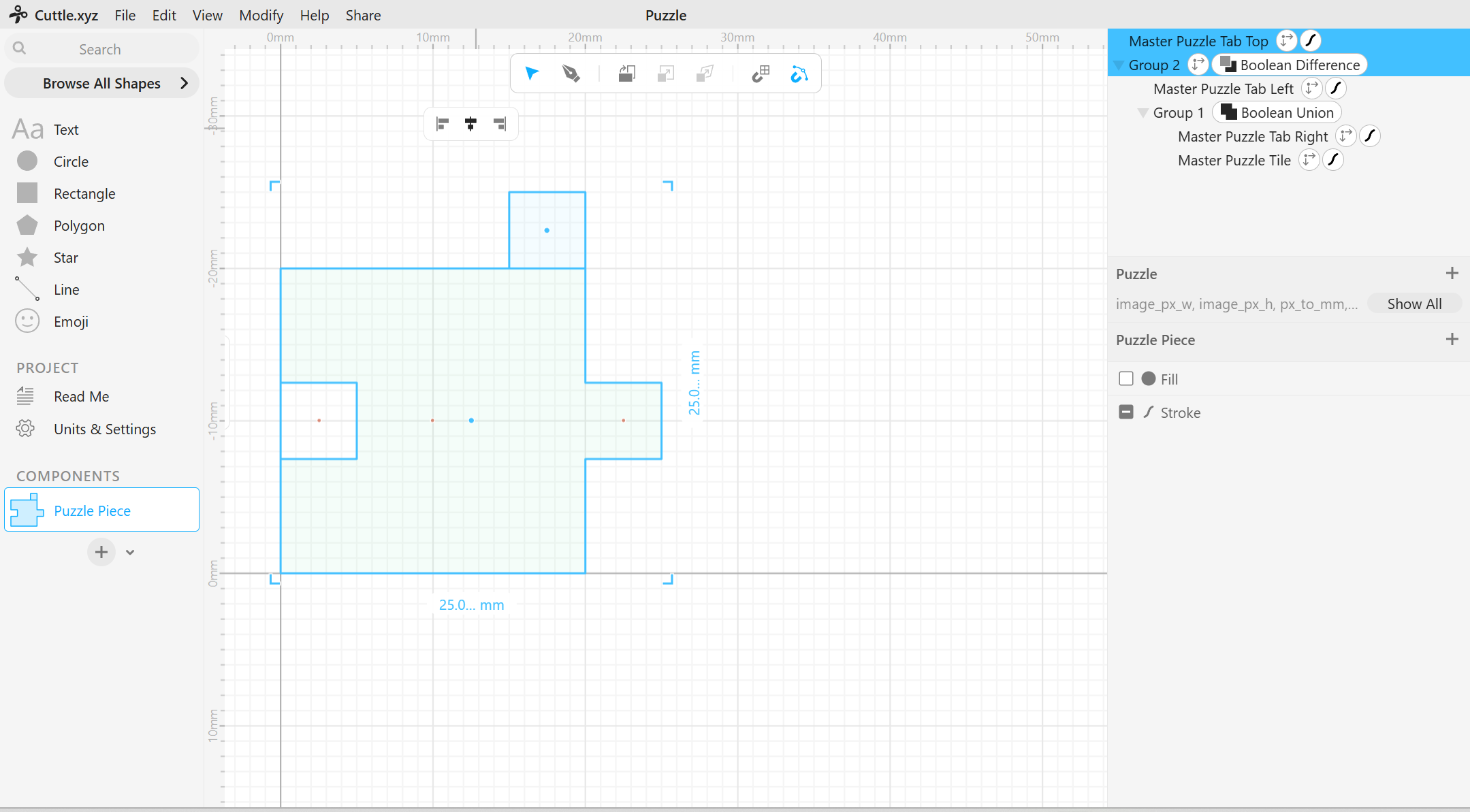Collapse the Group 2 tree arrow
Image resolution: width=1470 pixels, height=812 pixels.
[1118, 65]
